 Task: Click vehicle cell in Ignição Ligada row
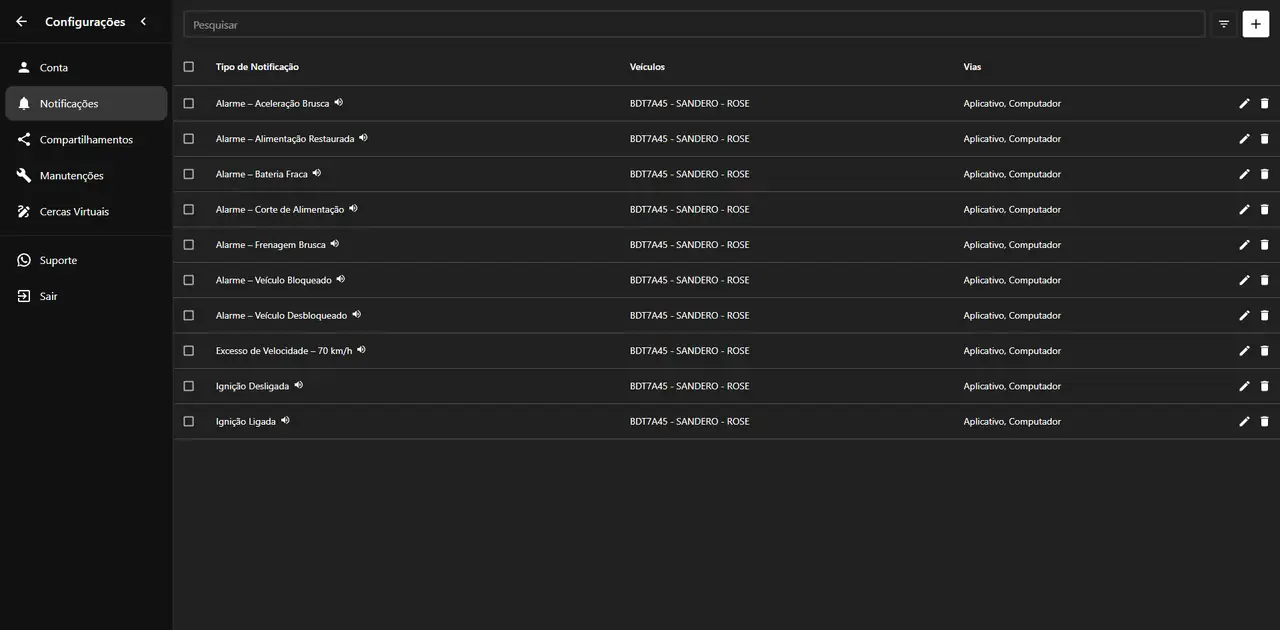[689, 422]
